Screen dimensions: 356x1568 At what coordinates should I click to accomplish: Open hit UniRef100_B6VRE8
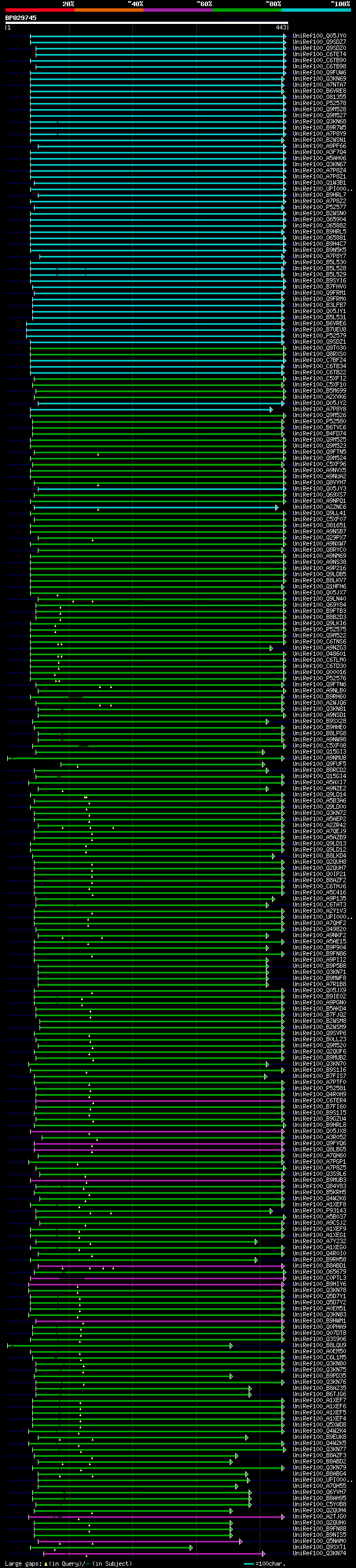pyautogui.click(x=319, y=91)
